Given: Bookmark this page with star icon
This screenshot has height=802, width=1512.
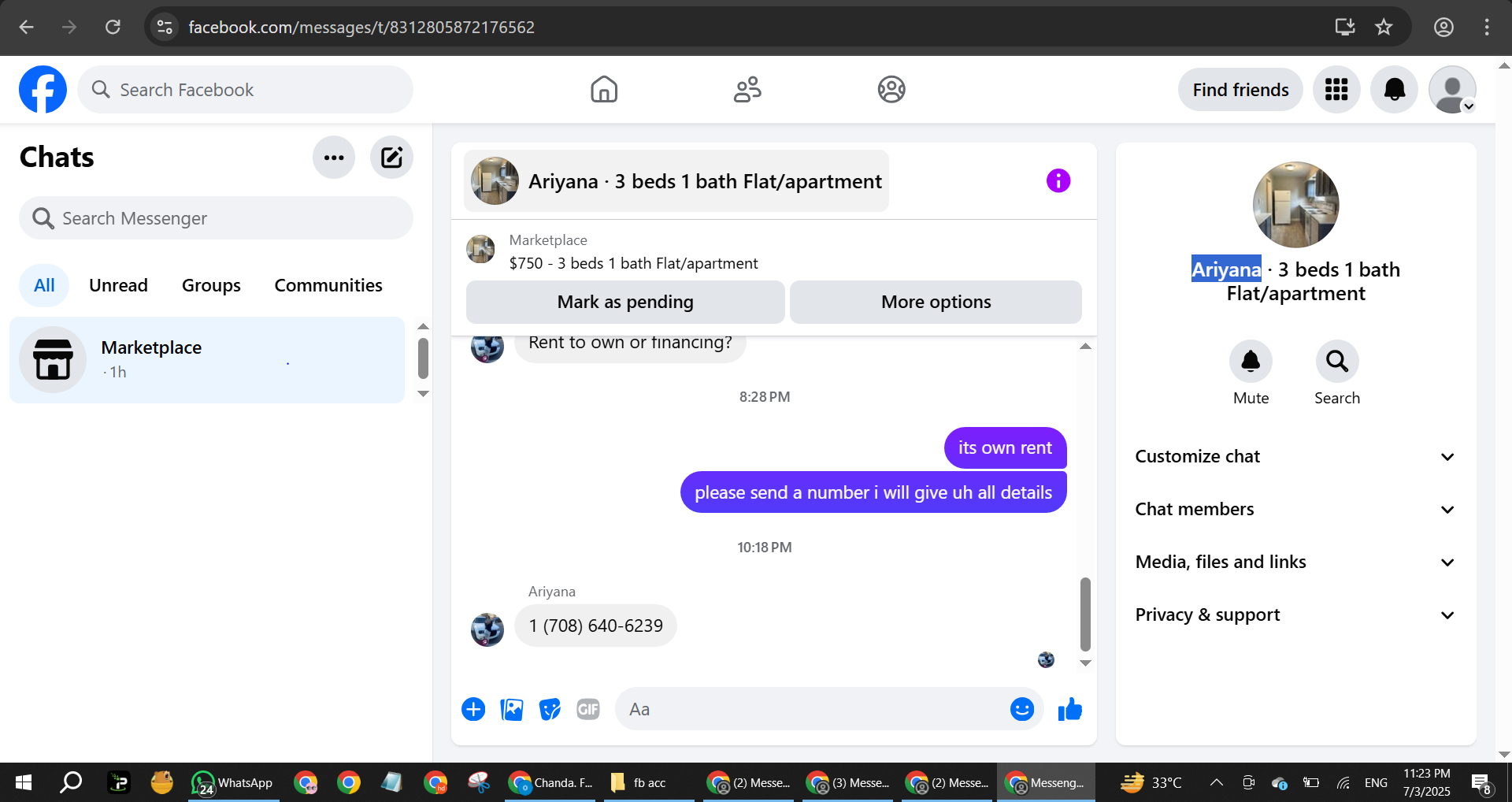Looking at the screenshot, I should [1384, 27].
